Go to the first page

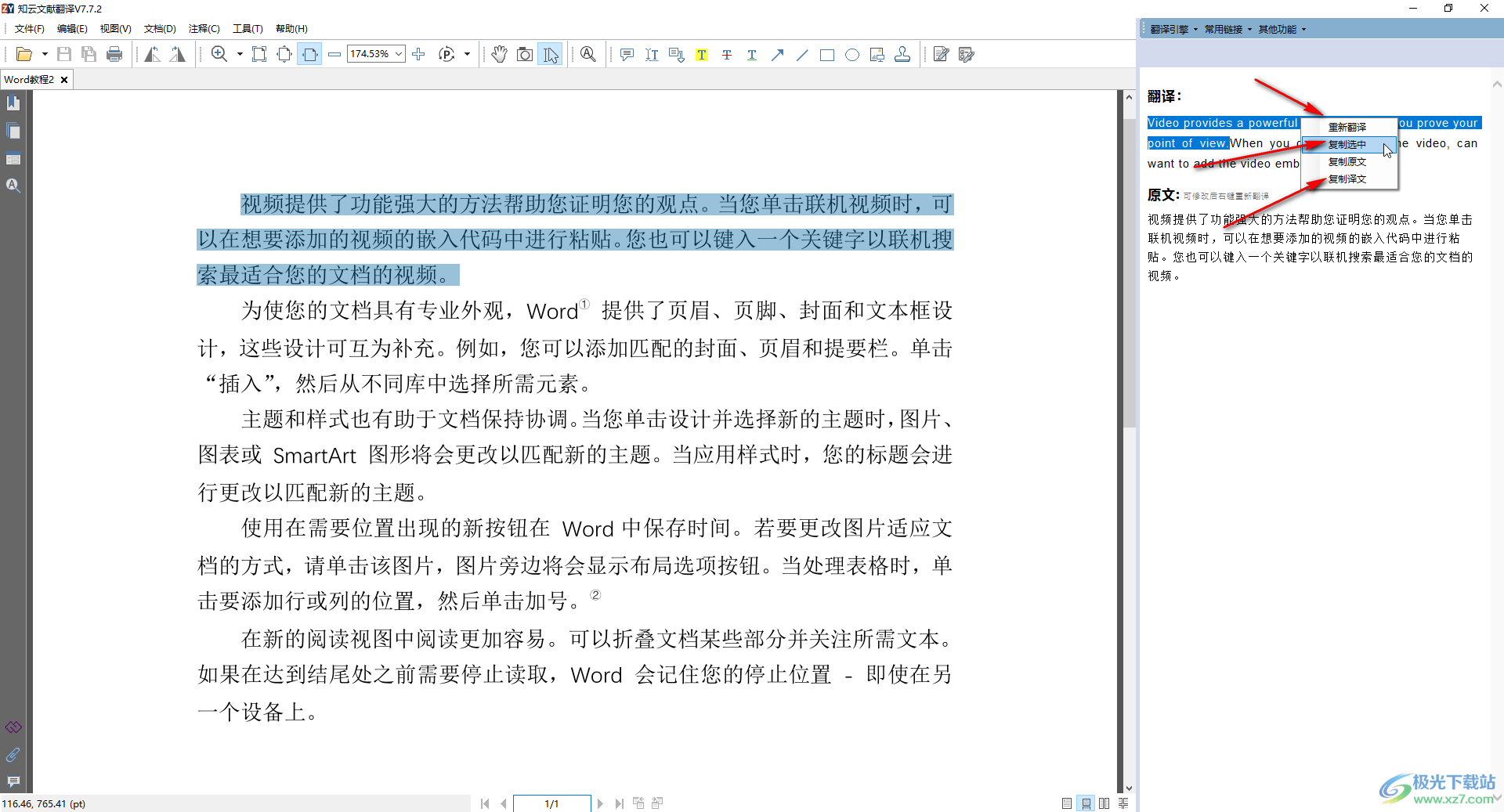click(x=485, y=803)
